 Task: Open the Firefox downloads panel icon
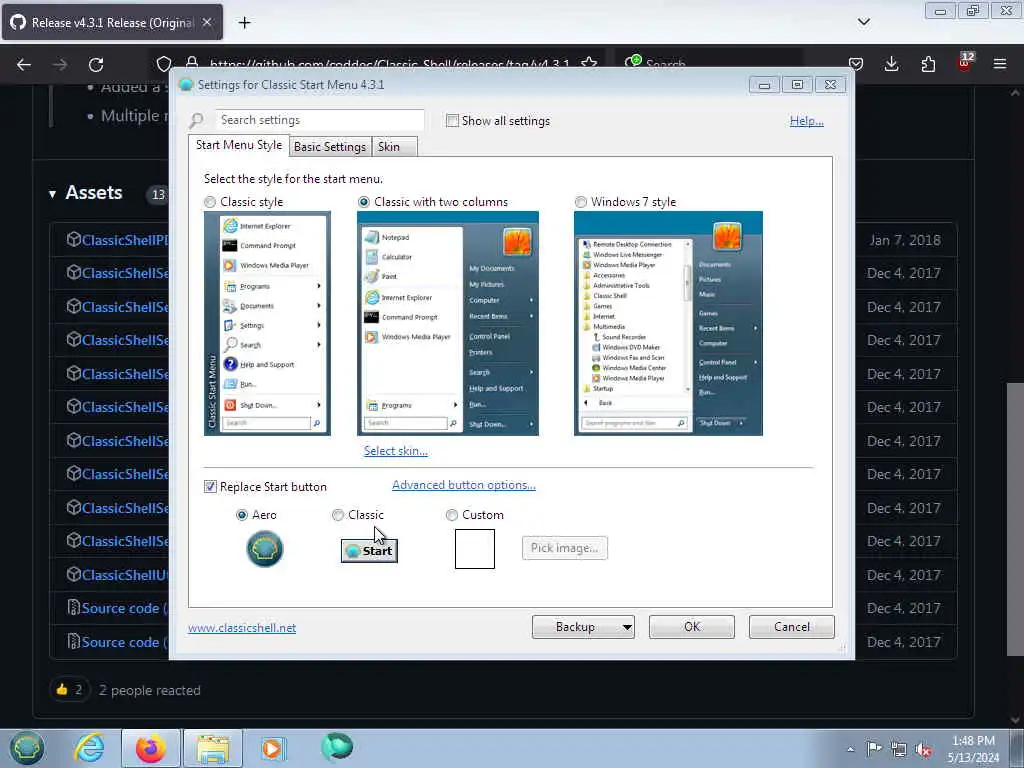tap(891, 64)
